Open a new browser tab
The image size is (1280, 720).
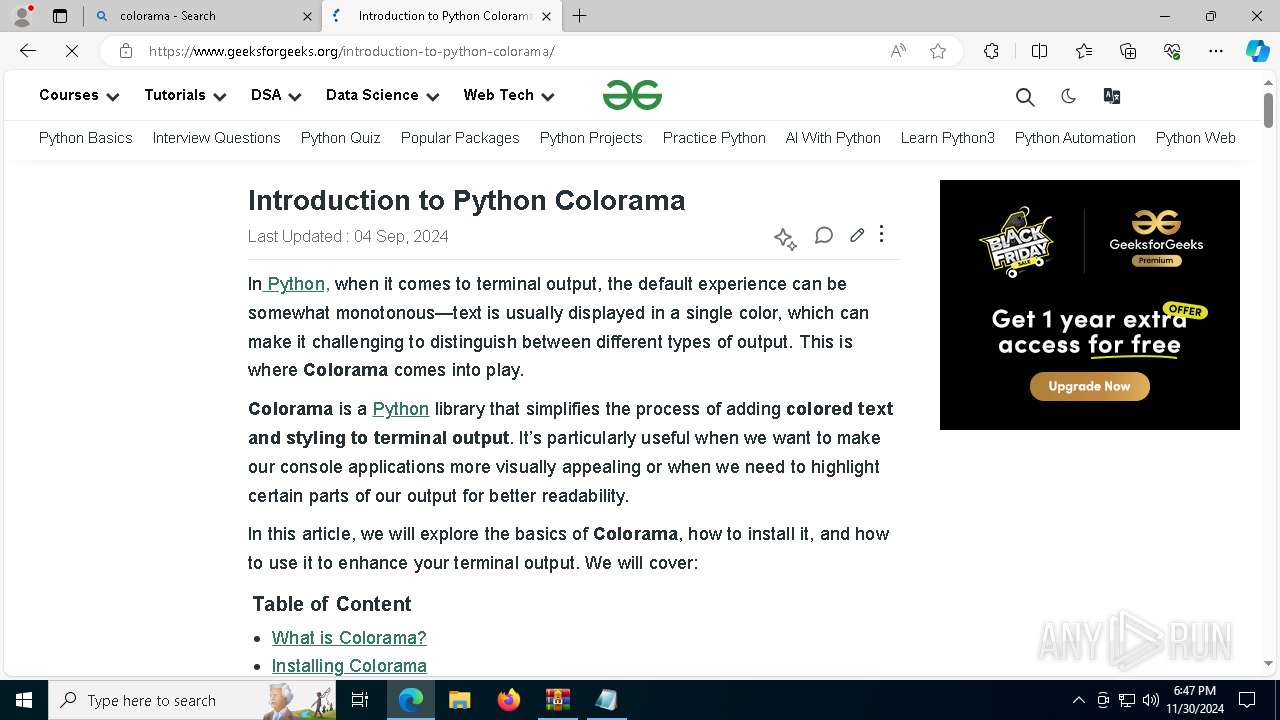(579, 16)
